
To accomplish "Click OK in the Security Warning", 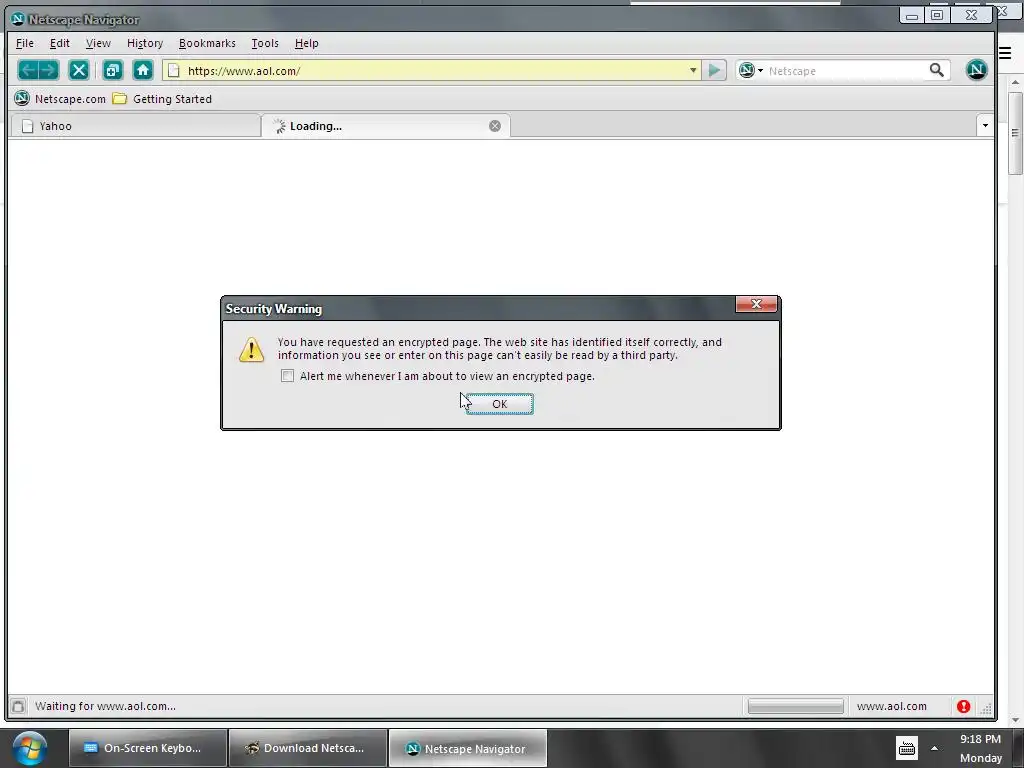I will [x=500, y=404].
